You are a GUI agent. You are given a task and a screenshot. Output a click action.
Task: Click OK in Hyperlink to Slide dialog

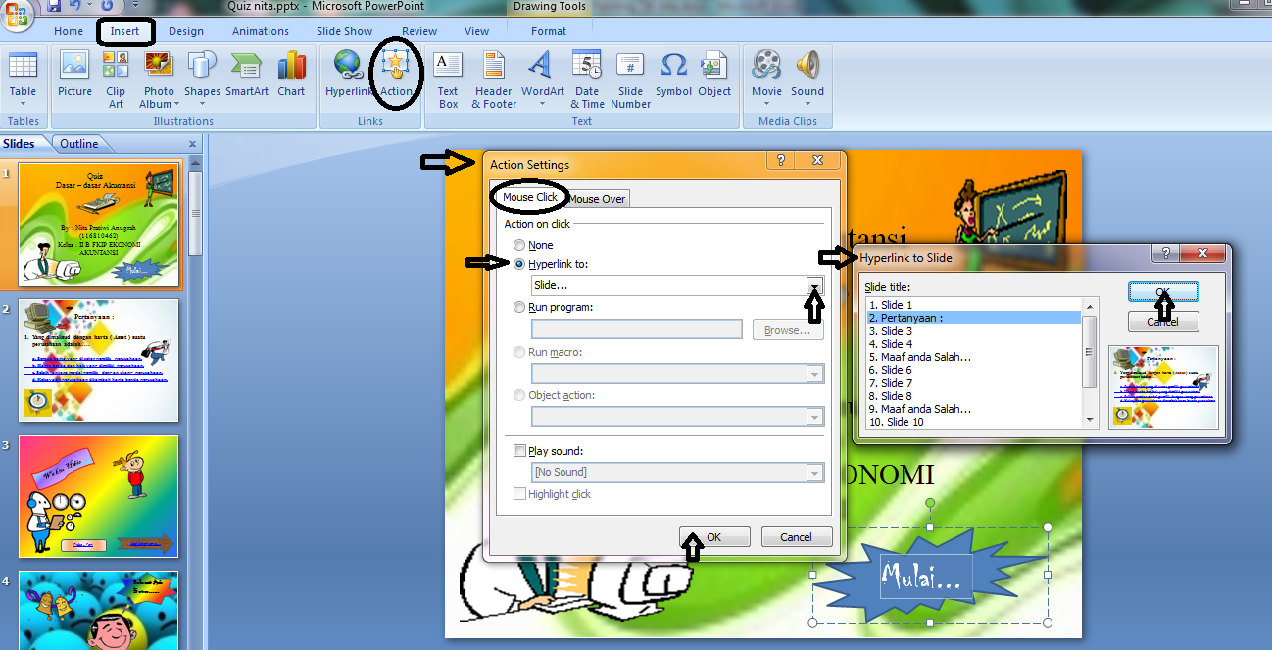(x=1163, y=291)
